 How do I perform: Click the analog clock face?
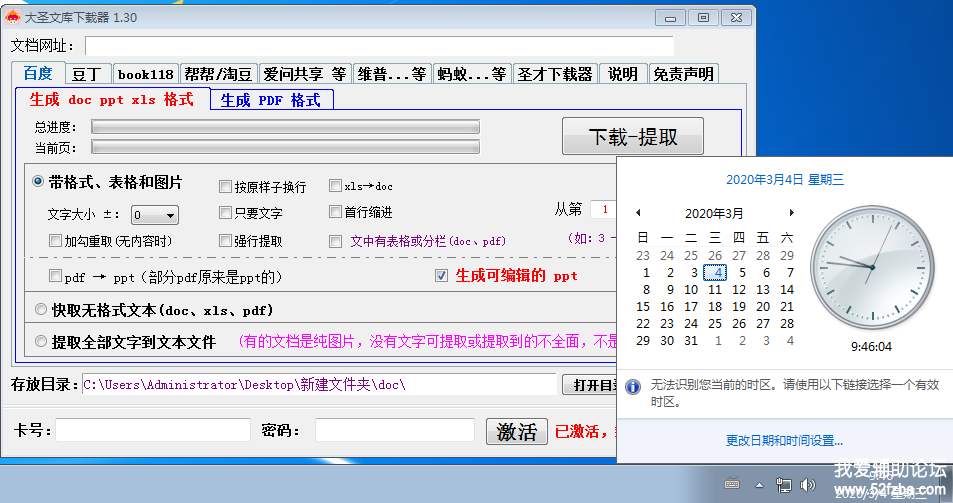[x=872, y=267]
